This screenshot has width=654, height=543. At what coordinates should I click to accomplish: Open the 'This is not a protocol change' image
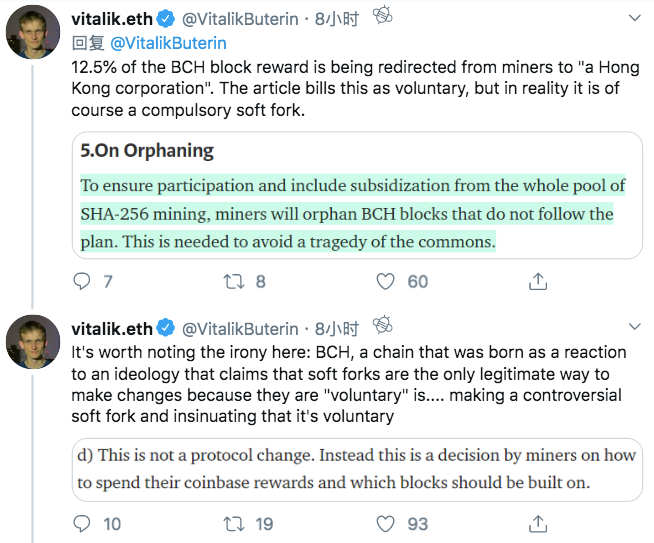point(357,470)
